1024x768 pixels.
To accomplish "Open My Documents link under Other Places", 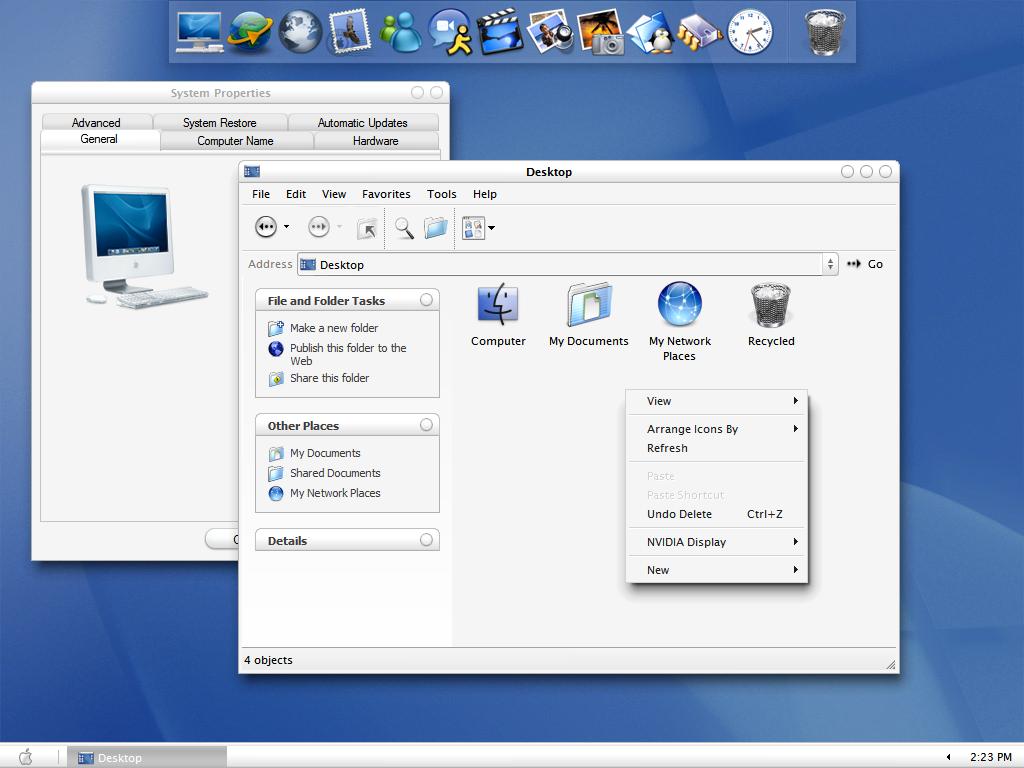I will click(x=325, y=453).
